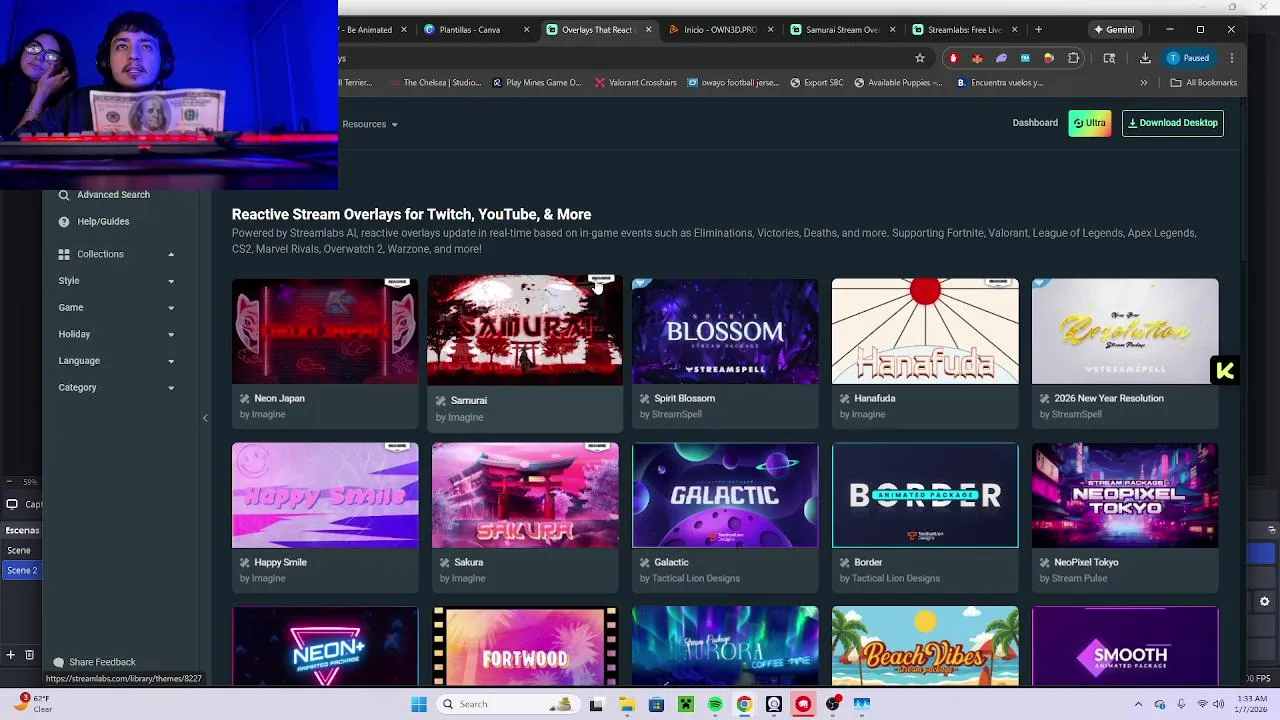Click the taskbar Search box

coord(507,704)
